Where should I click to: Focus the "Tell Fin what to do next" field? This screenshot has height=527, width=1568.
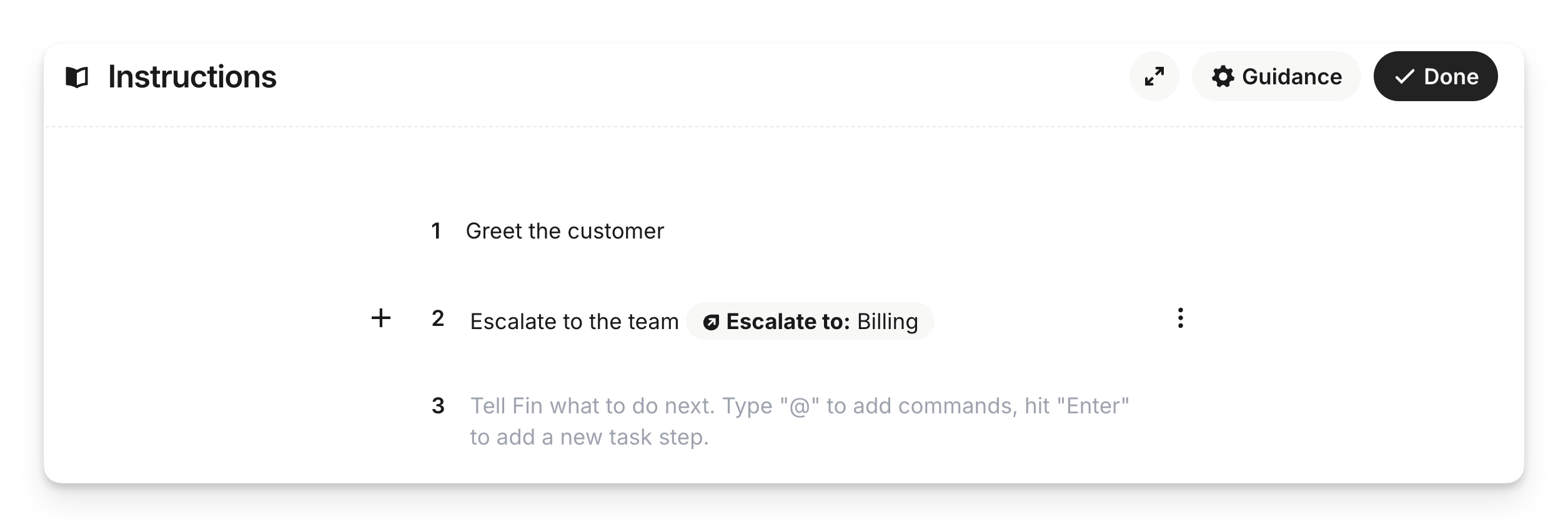coord(799,406)
